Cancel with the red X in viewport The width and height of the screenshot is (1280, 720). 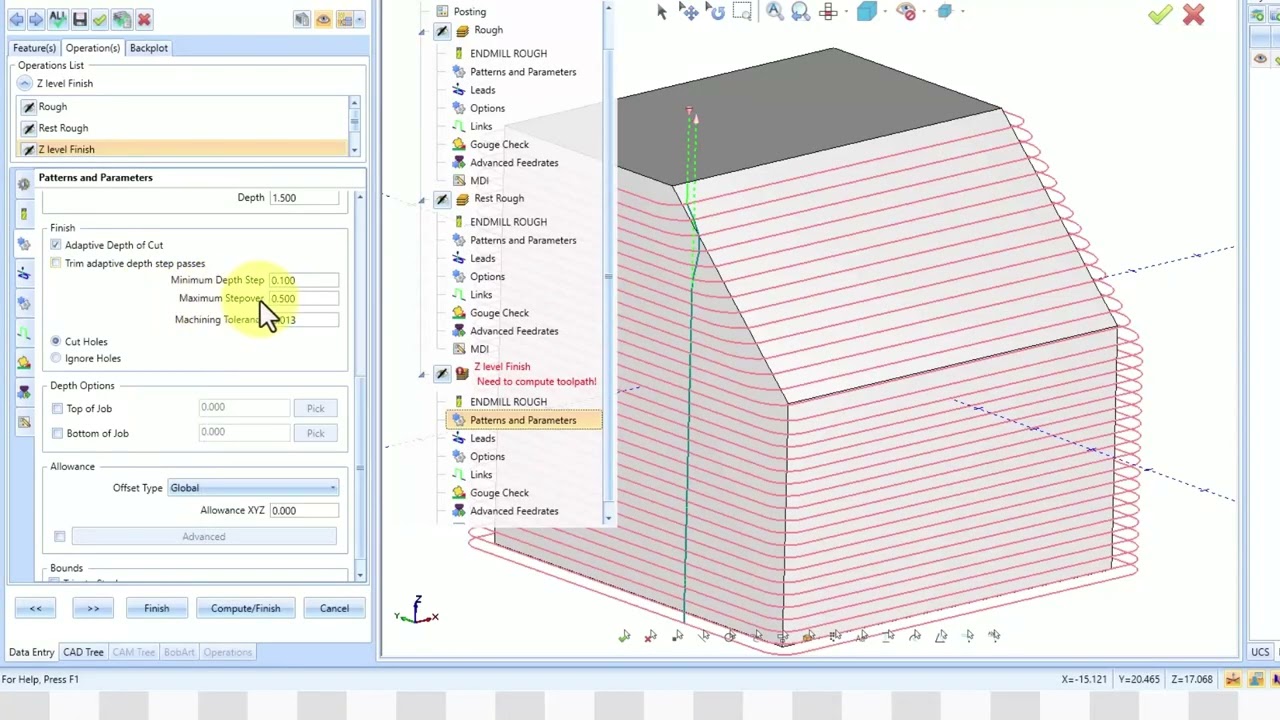tap(1193, 14)
